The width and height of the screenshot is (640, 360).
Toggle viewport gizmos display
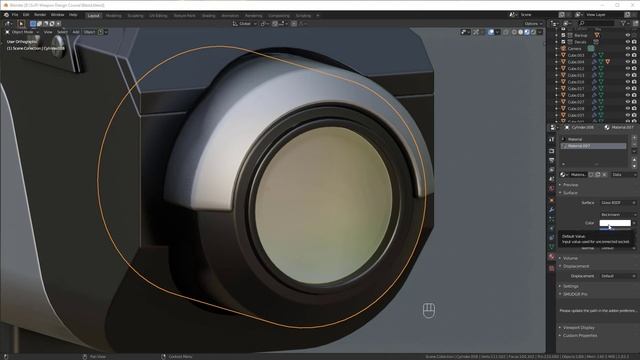click(464, 32)
